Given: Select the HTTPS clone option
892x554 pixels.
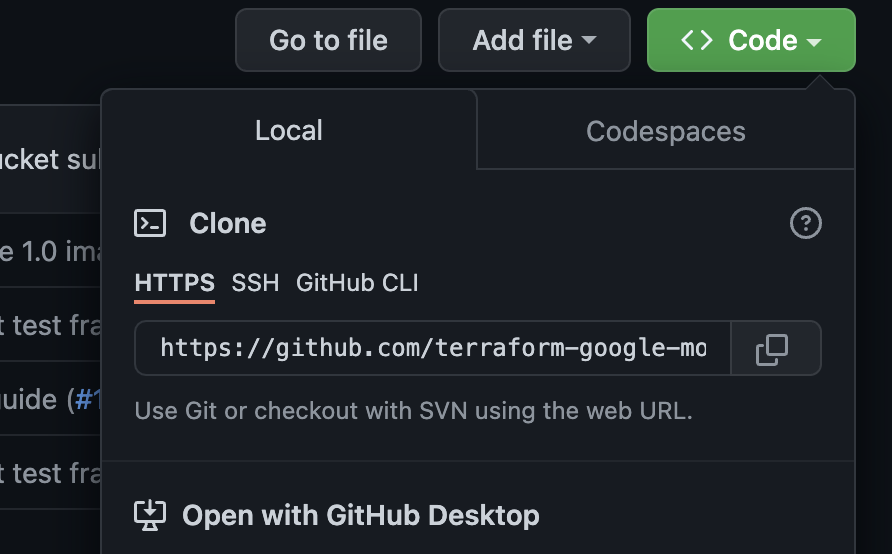Looking at the screenshot, I should tap(174, 283).
